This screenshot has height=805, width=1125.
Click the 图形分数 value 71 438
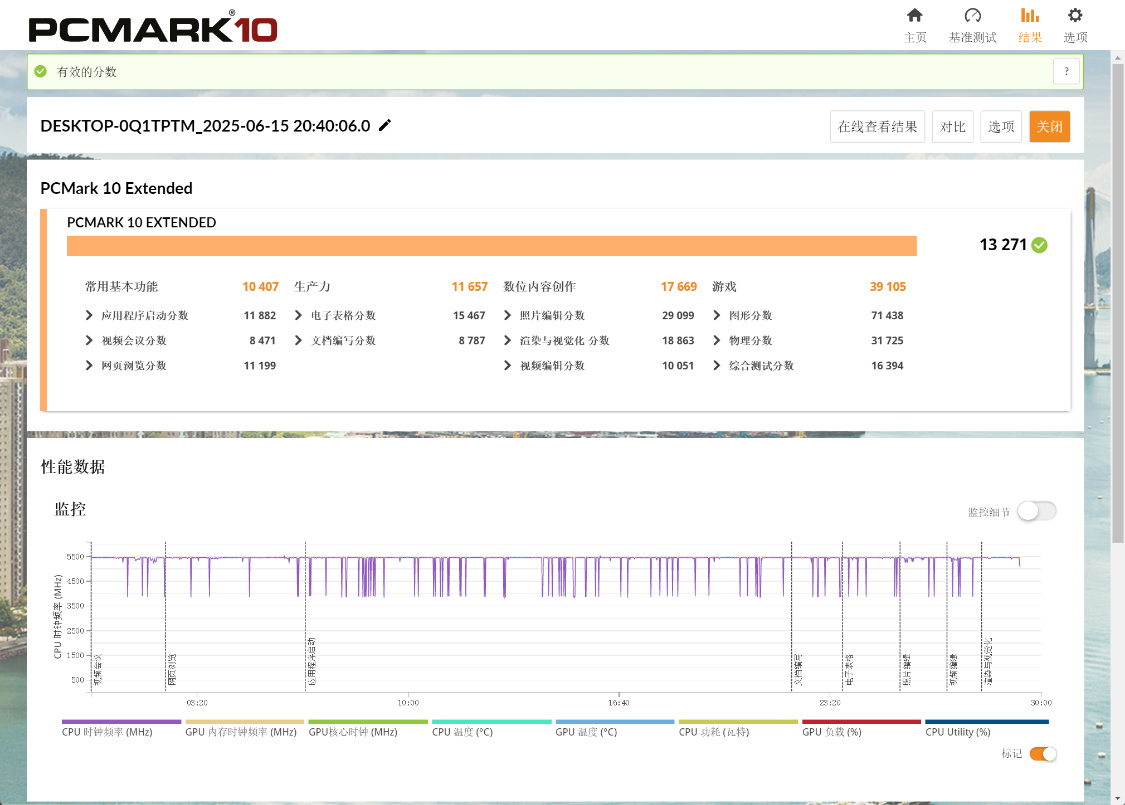click(887, 315)
